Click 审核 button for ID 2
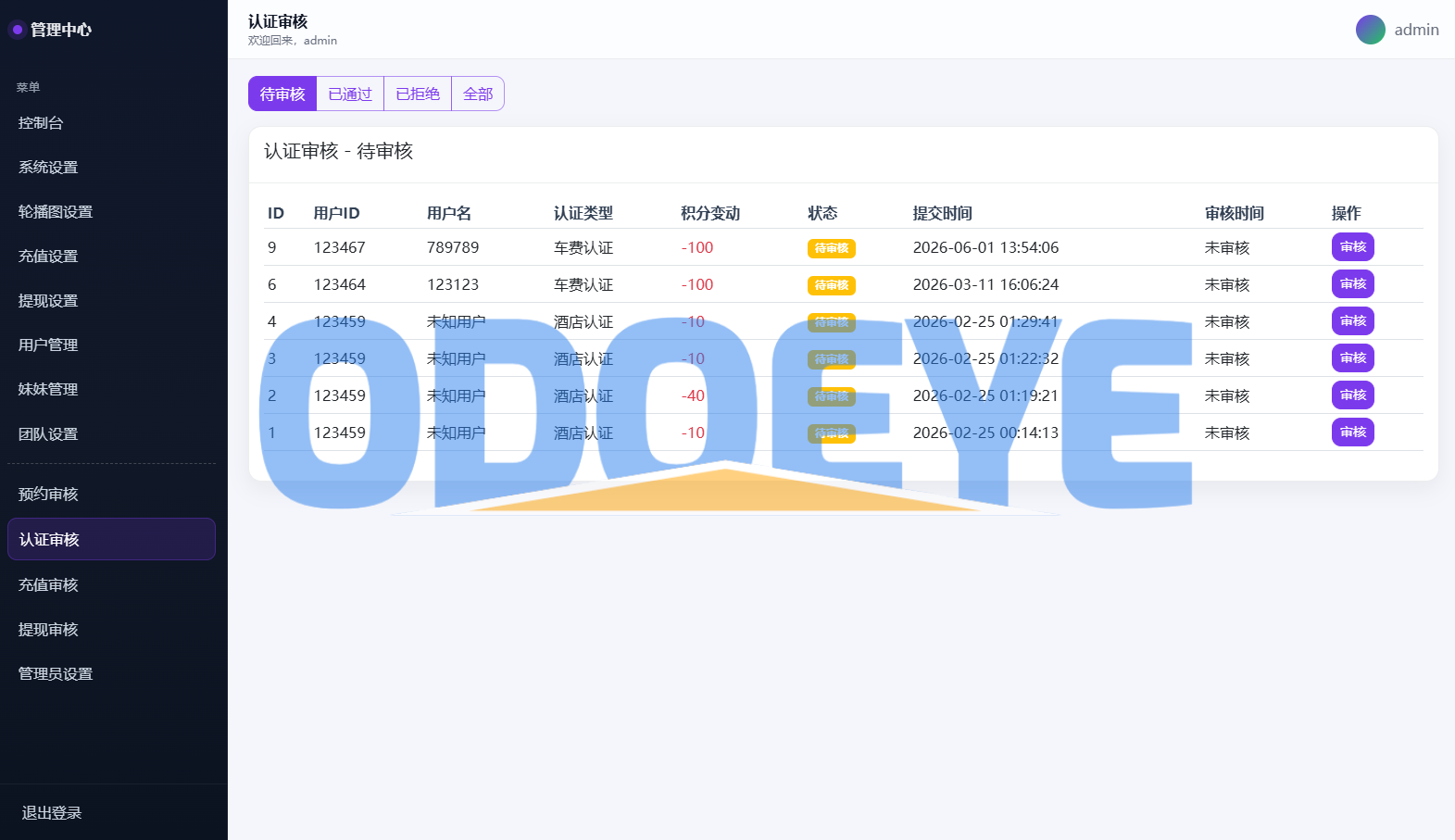Screen dimensions: 1455x840 (x=1352, y=395)
